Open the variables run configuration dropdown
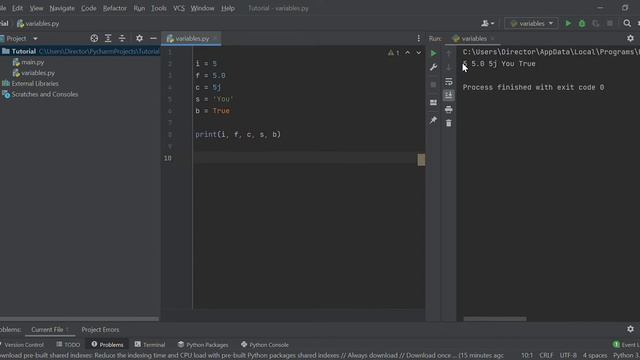 531,24
